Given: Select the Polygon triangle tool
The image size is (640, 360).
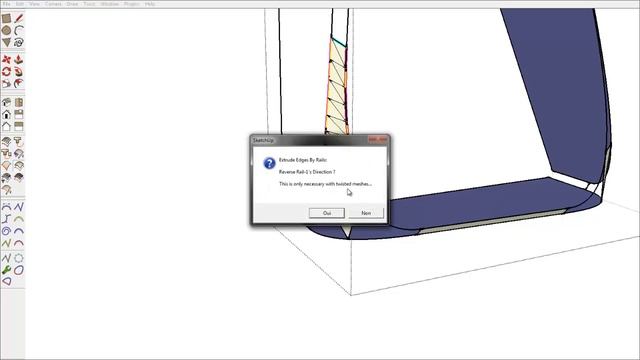Looking at the screenshot, I should (x=6, y=42).
